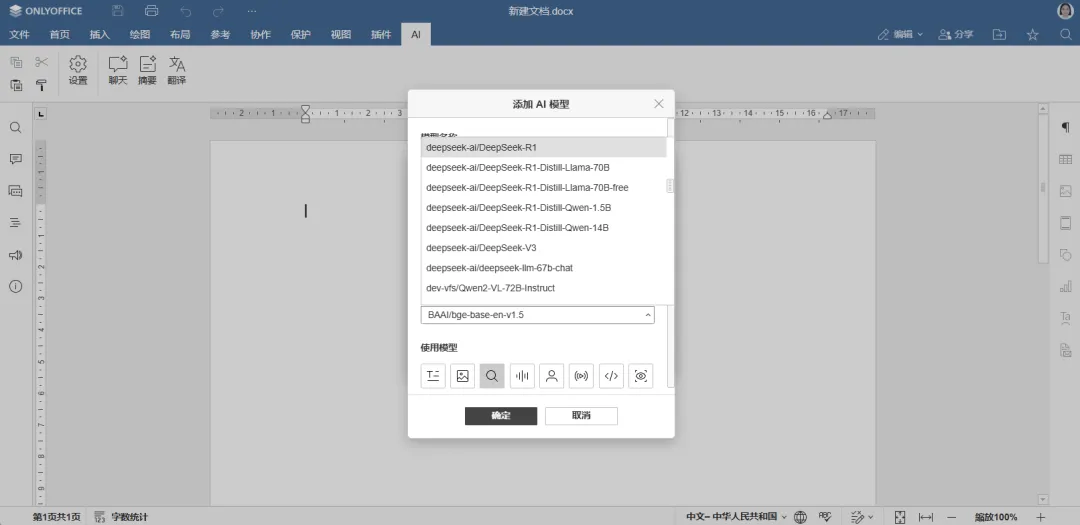Toggle the realtime broadcast capability
Image resolution: width=1080 pixels, height=525 pixels.
581,376
